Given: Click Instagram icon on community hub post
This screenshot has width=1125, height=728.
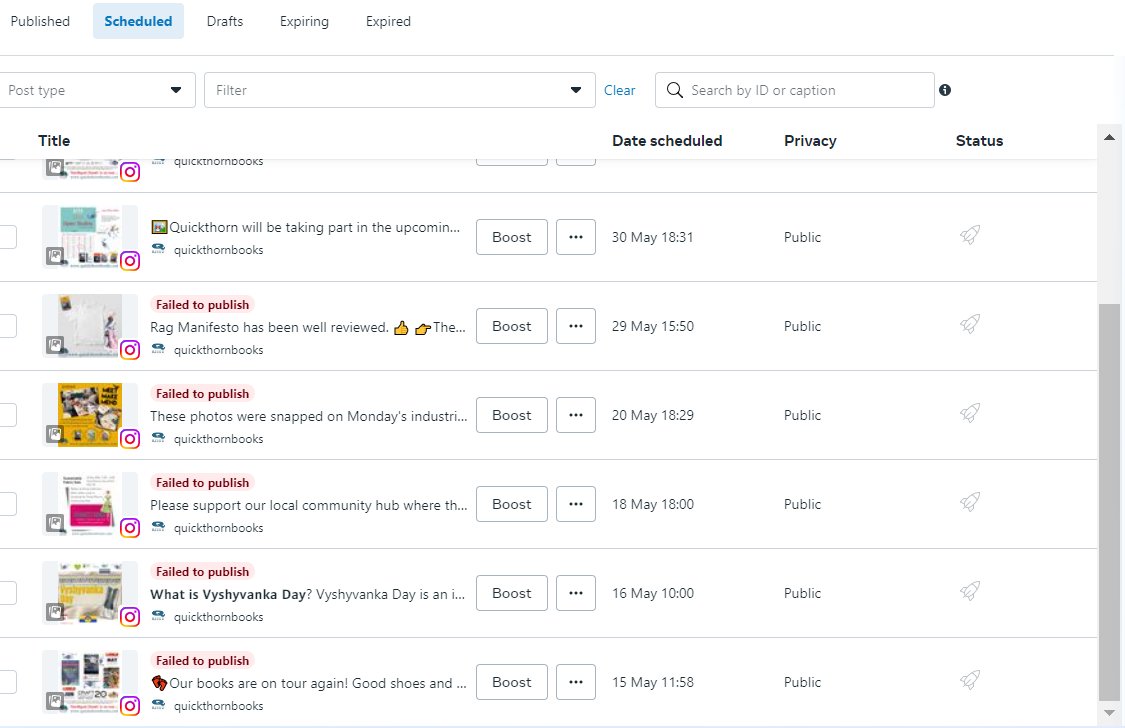Looking at the screenshot, I should pyautogui.click(x=130, y=527).
